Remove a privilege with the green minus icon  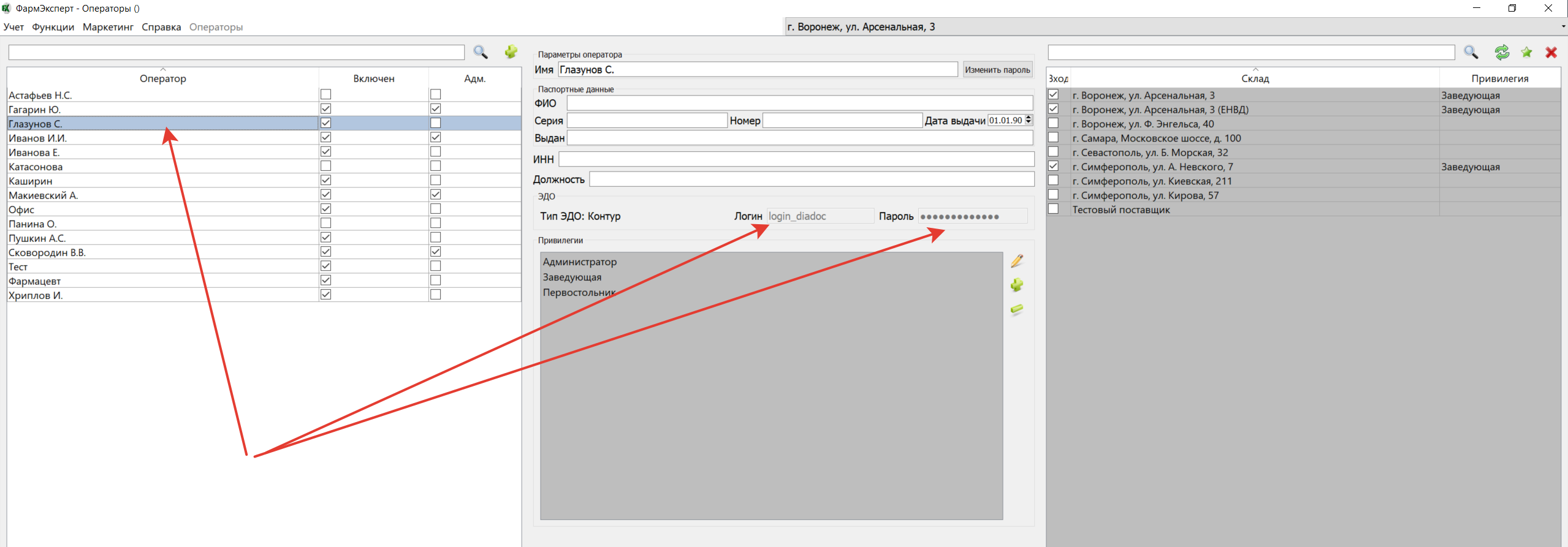coord(1017,309)
